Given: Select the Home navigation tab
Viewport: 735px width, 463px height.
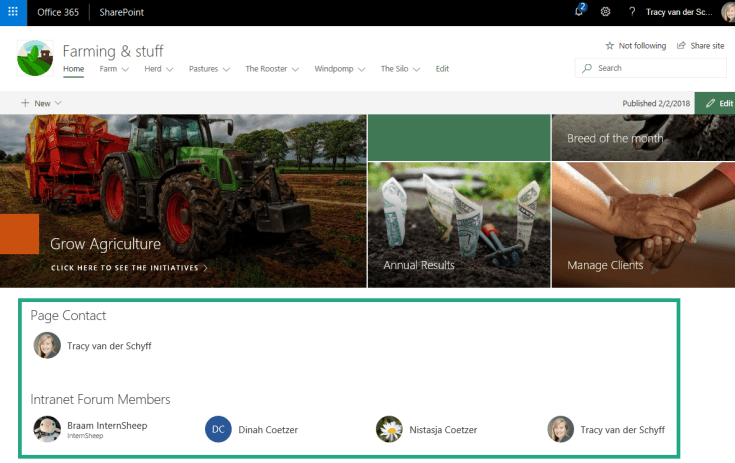Looking at the screenshot, I should [x=74, y=69].
